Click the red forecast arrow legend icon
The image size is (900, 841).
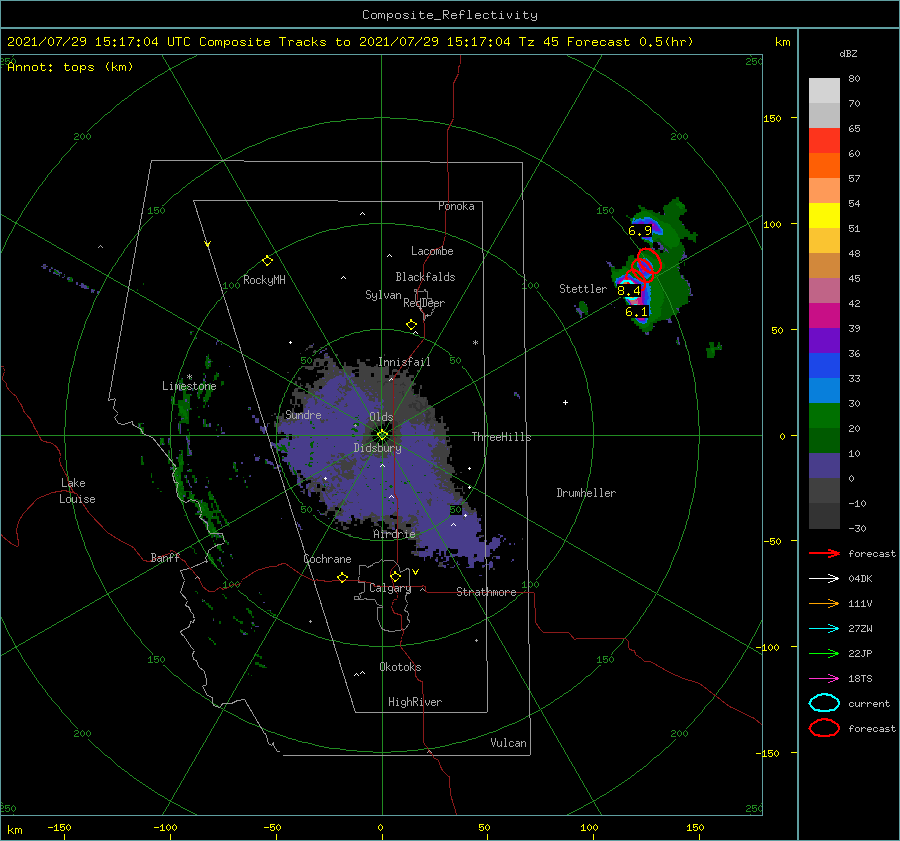(824, 553)
